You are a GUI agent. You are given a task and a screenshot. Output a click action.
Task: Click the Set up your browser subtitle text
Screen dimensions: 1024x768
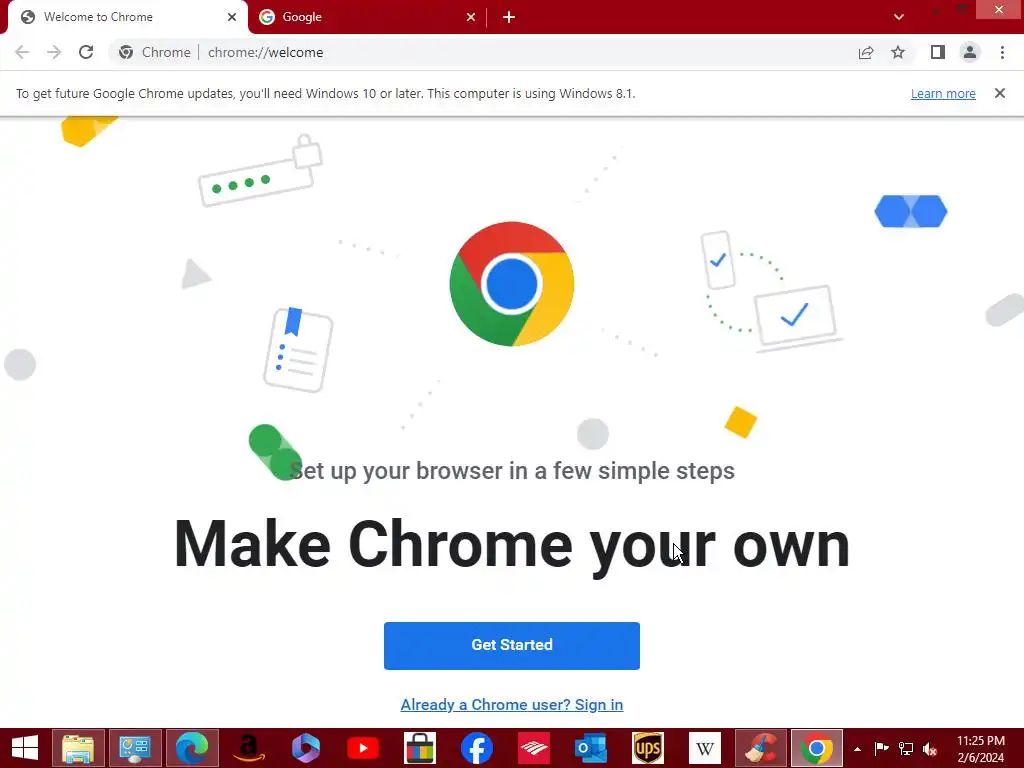[511, 471]
